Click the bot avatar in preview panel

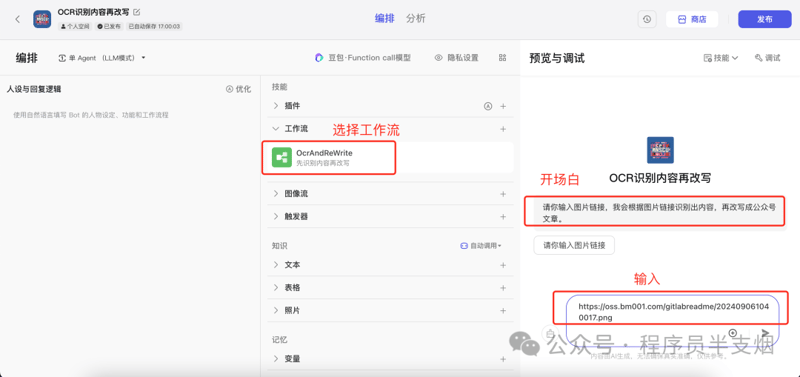click(x=660, y=150)
